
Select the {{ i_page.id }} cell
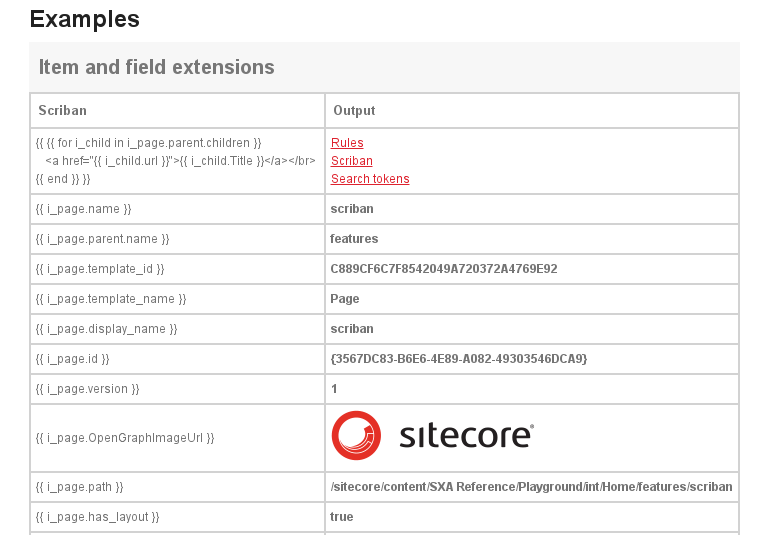point(177,359)
